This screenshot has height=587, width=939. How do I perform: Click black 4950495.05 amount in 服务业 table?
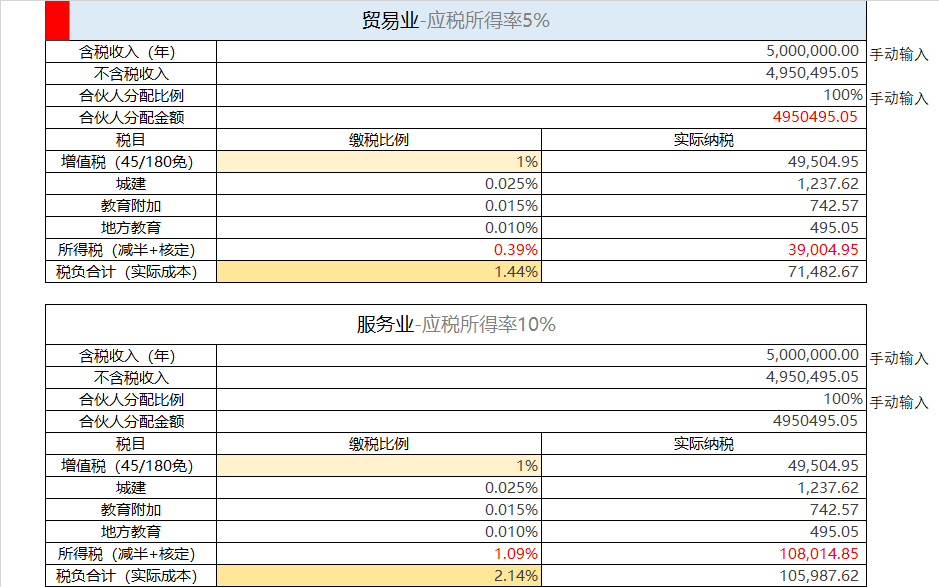[541, 421]
